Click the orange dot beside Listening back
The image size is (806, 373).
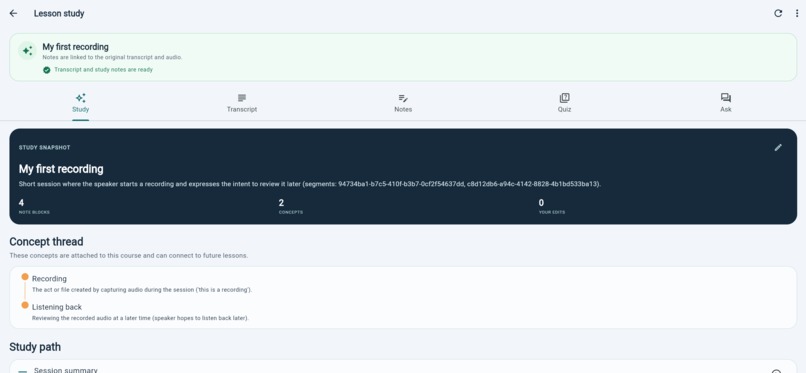(x=25, y=305)
